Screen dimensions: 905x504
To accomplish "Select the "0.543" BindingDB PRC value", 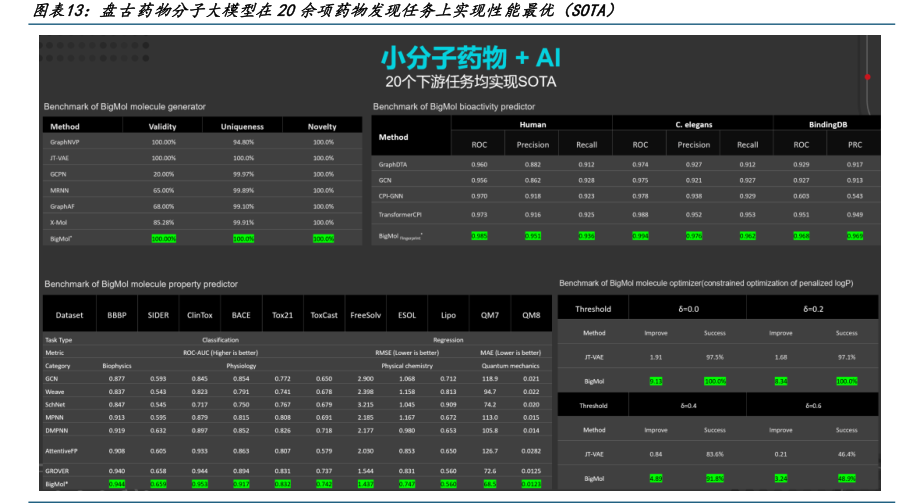I will point(855,196).
